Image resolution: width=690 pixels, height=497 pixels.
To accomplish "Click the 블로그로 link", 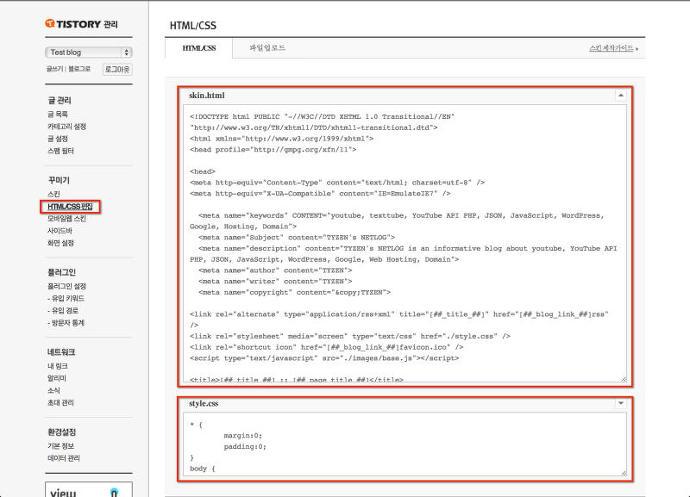I will pyautogui.click(x=79, y=69).
